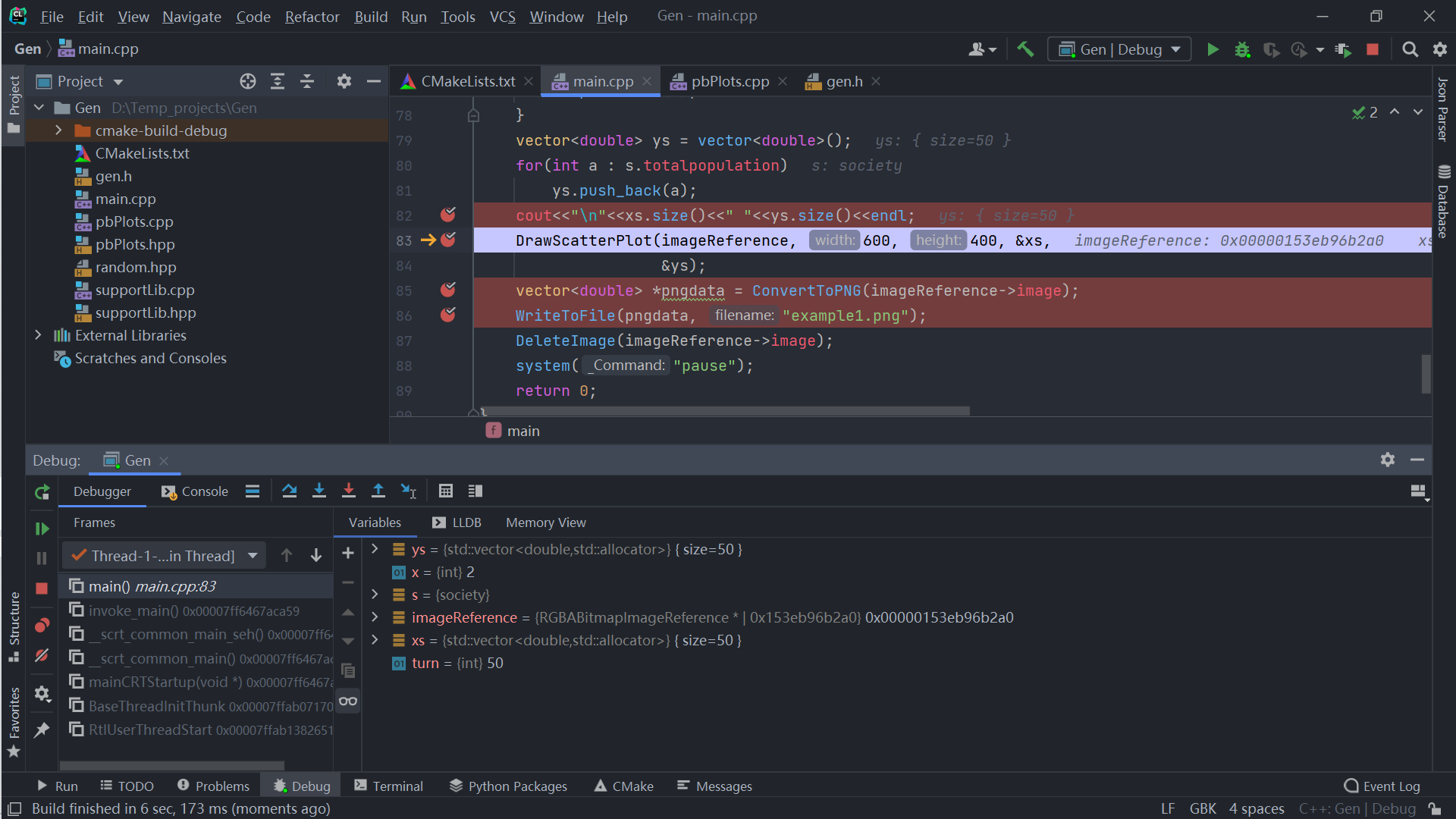Step into the function call
1456x819 pixels.
pos(318,491)
